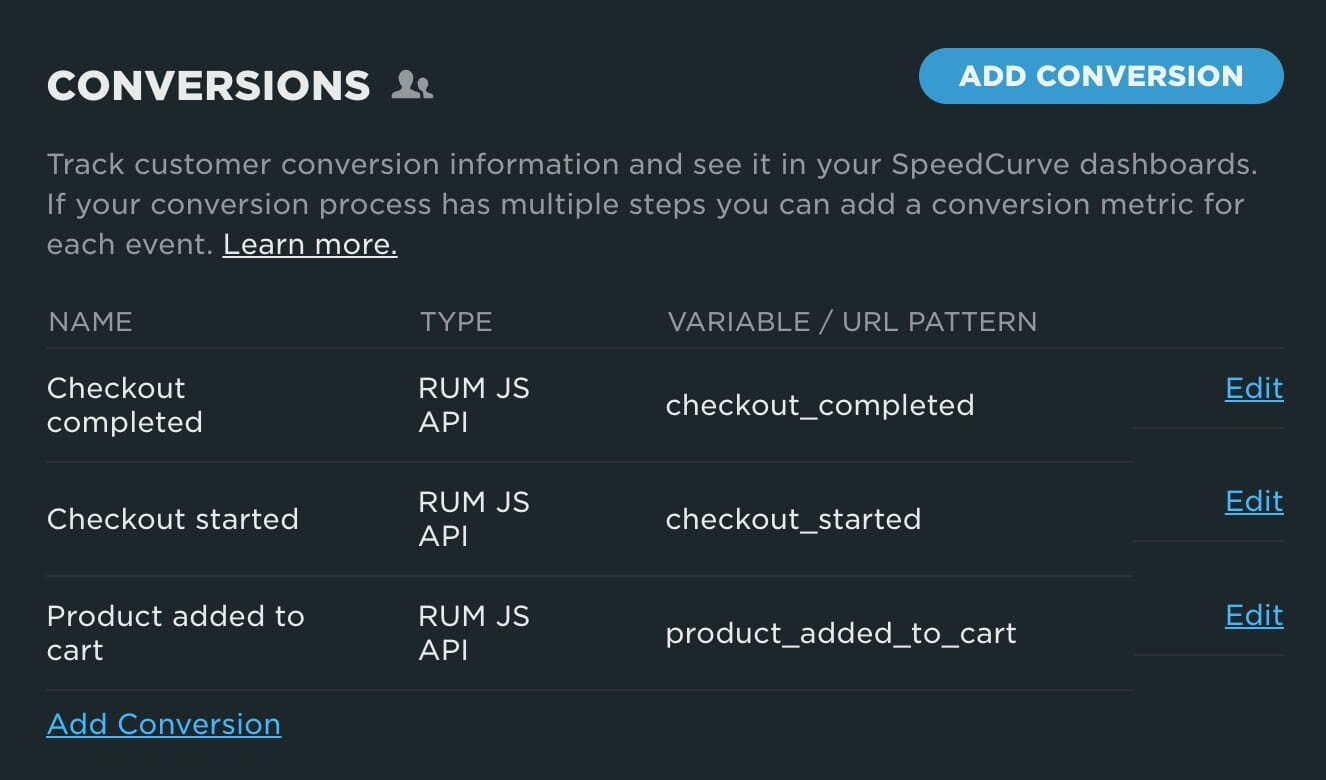Select the Checkout started conversion name
Screen dimensions: 1326x780
coord(172,519)
